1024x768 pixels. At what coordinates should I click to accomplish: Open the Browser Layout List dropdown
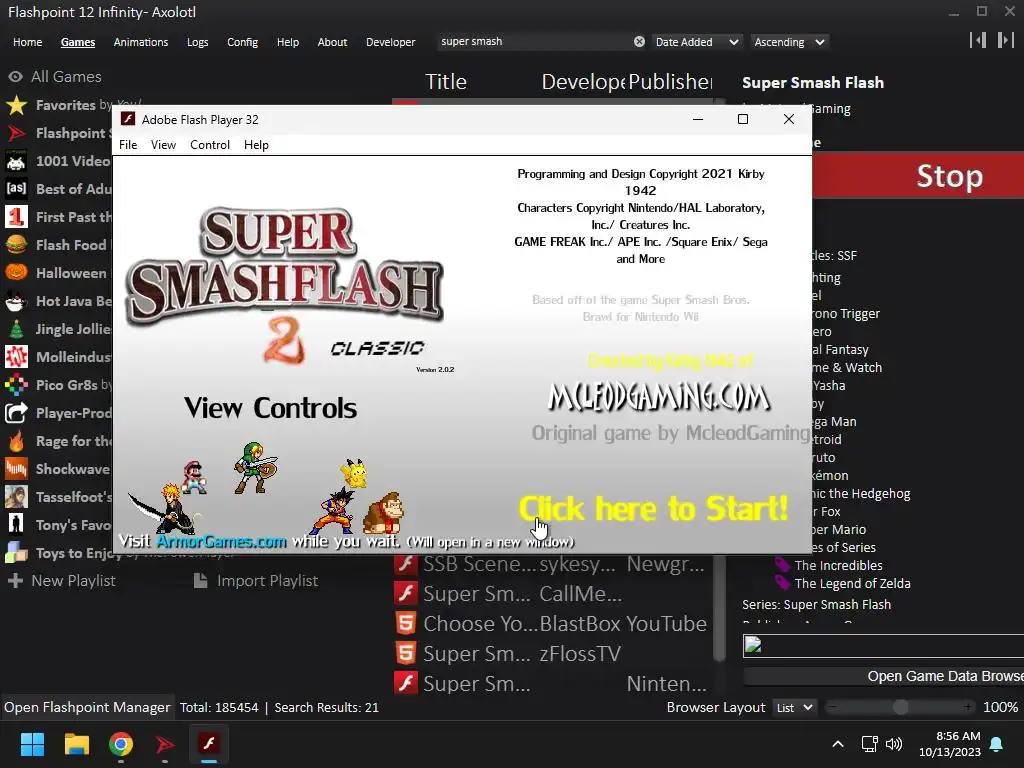point(793,708)
